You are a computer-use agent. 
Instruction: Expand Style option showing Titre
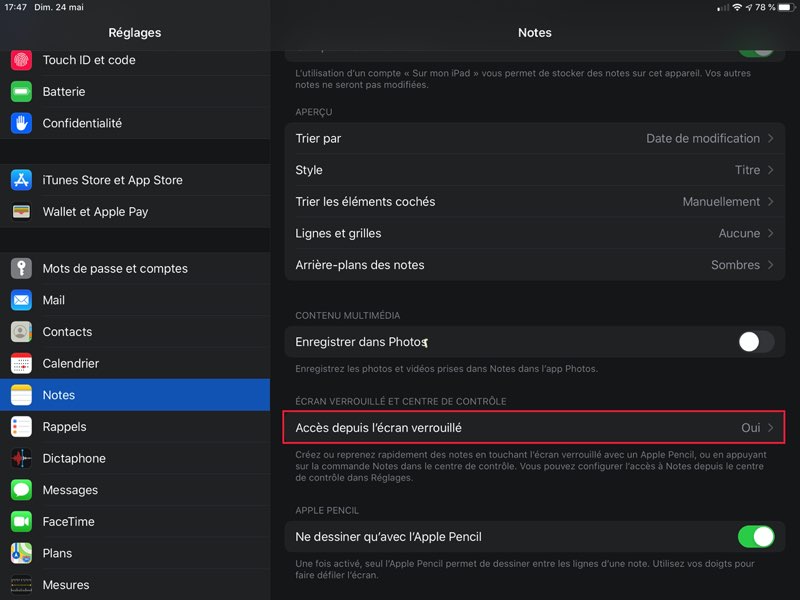770,170
